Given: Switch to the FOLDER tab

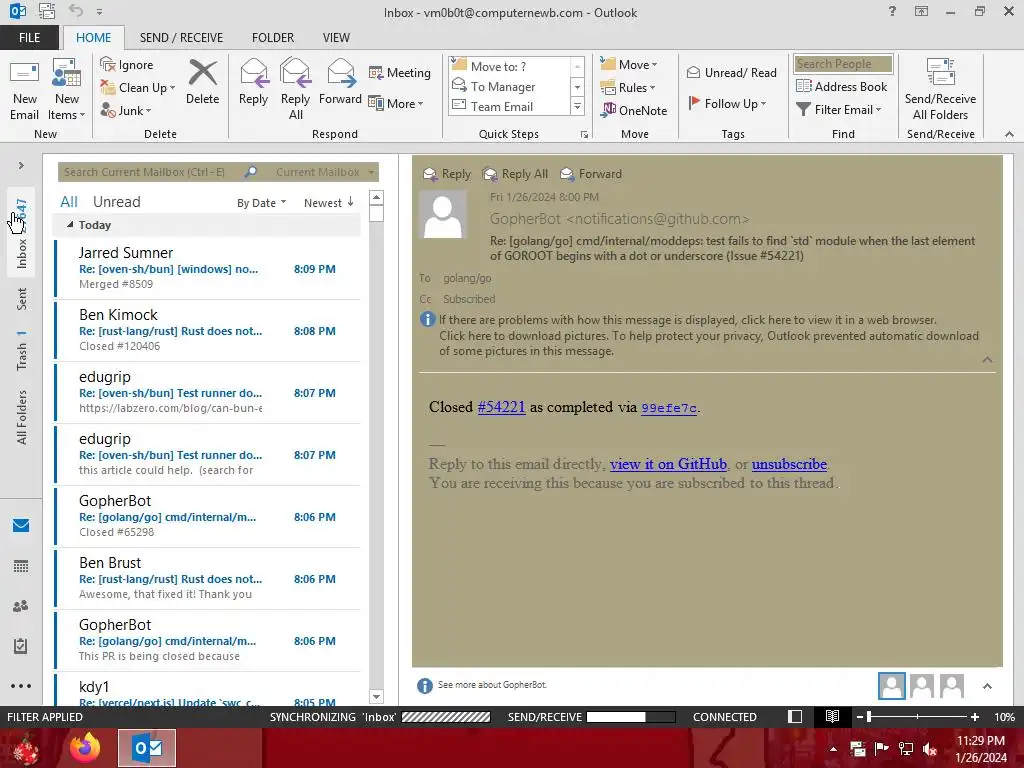Looking at the screenshot, I should pos(273,37).
